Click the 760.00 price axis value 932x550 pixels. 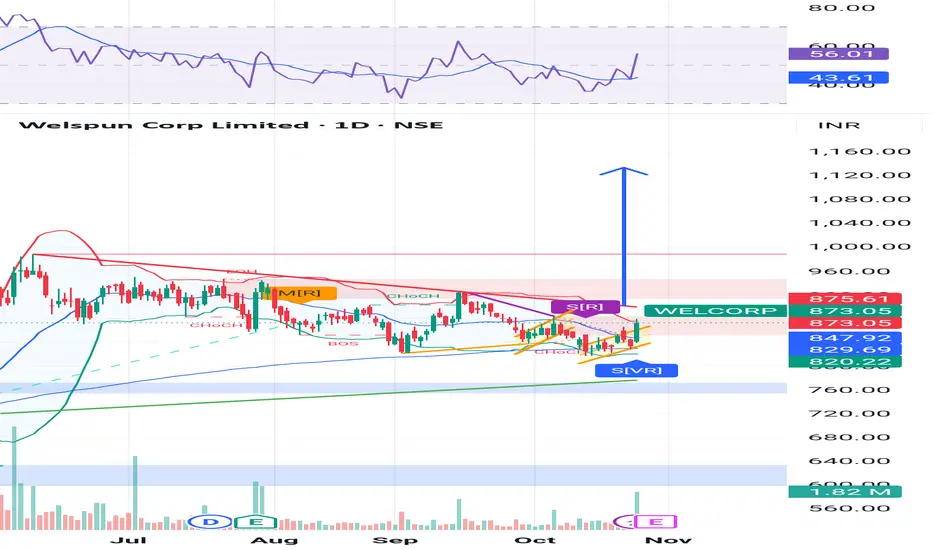849,390
